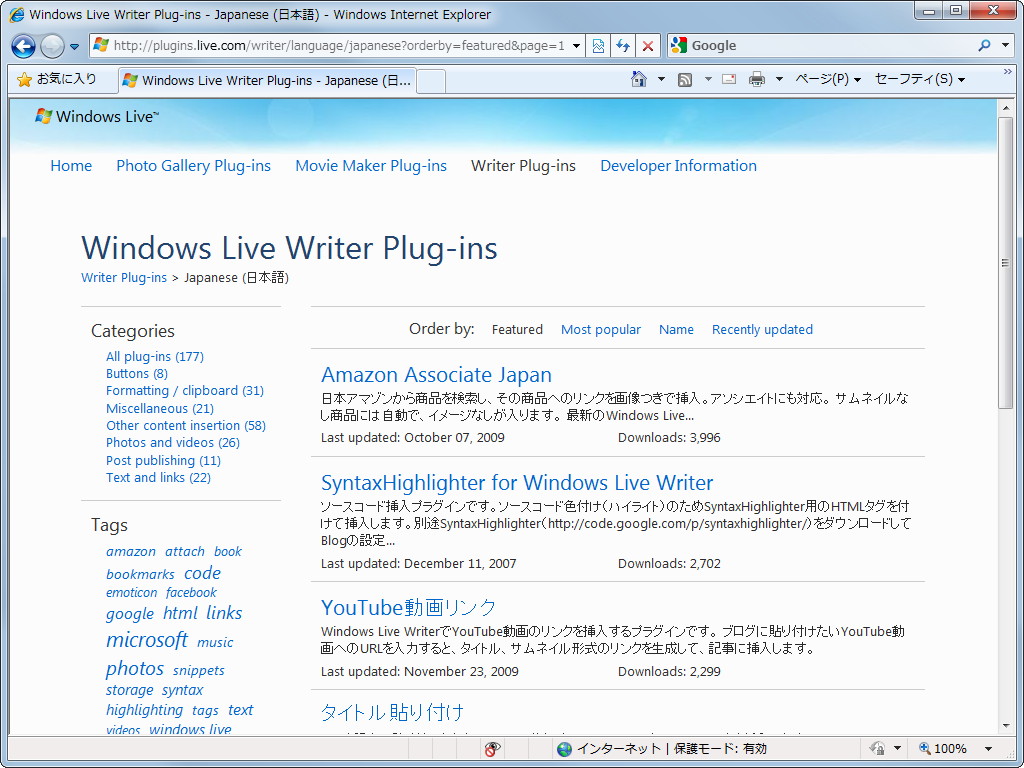1024x768 pixels.
Task: Click the microsoft tag
Action: [x=146, y=639]
